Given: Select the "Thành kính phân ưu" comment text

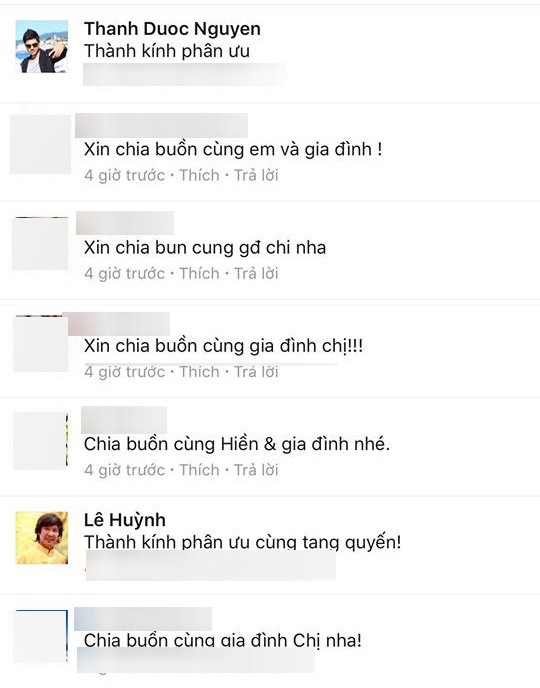Looking at the screenshot, I should point(167,51).
